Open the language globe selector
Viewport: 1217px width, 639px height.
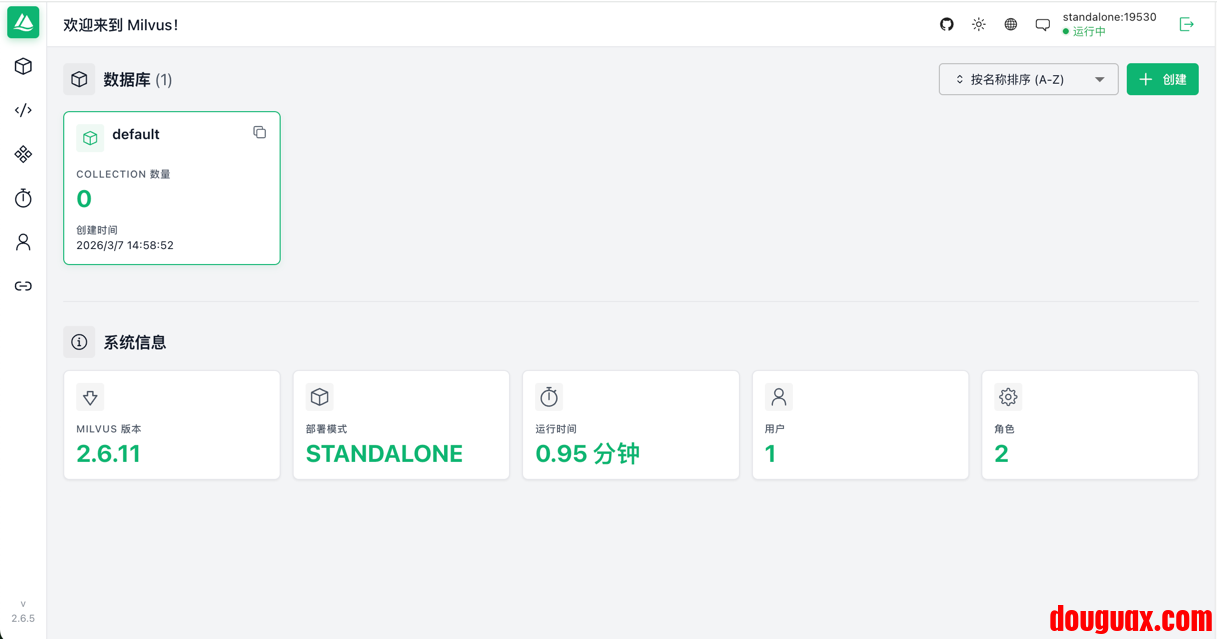(1011, 24)
